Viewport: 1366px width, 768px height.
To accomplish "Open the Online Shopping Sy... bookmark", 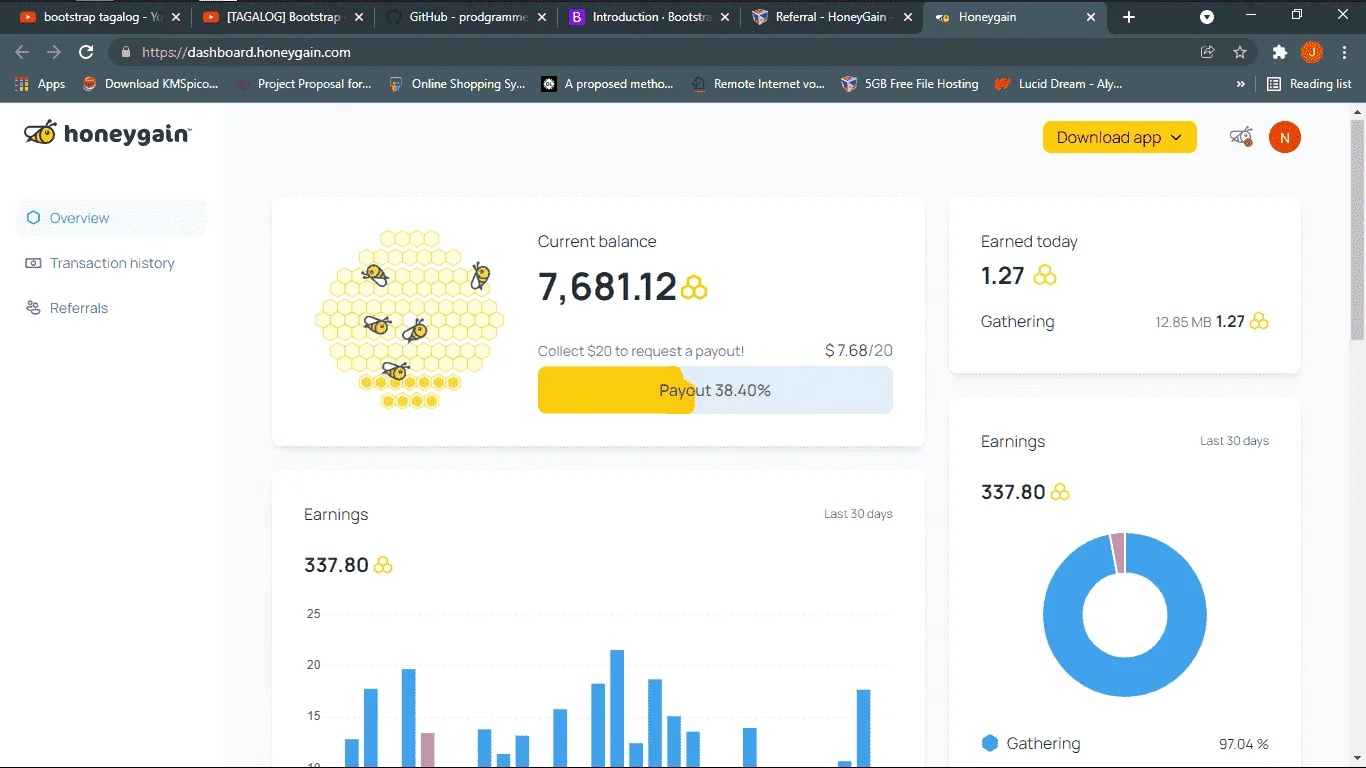I will (x=457, y=84).
